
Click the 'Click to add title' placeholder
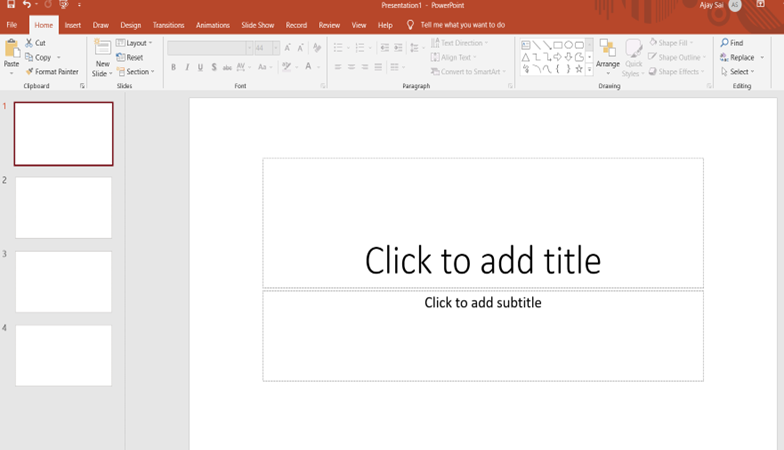pos(482,260)
